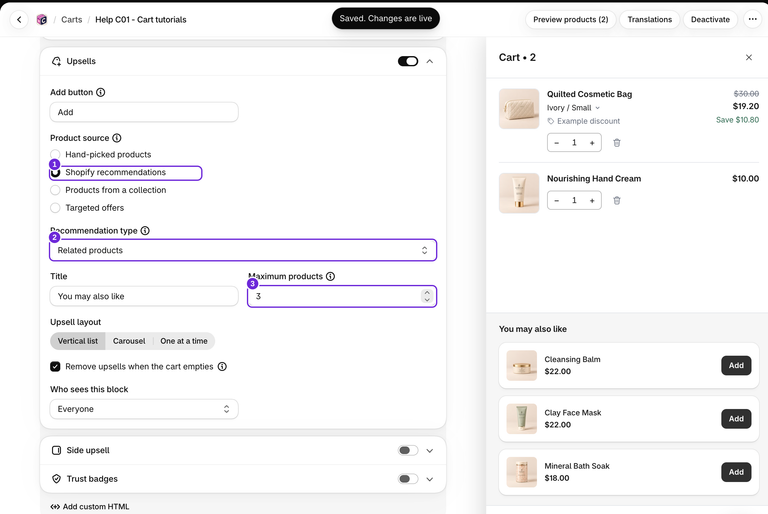
Task: Click the Add button info icon
Action: (100, 92)
